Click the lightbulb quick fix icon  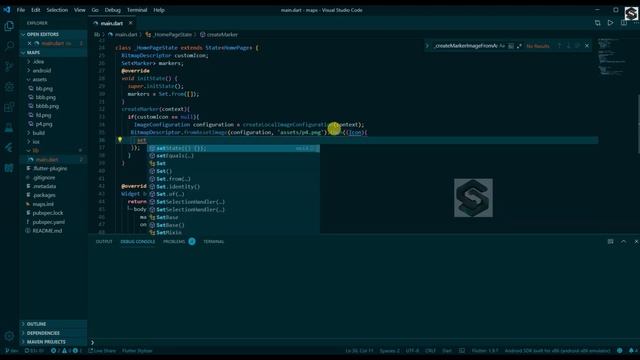(120, 140)
